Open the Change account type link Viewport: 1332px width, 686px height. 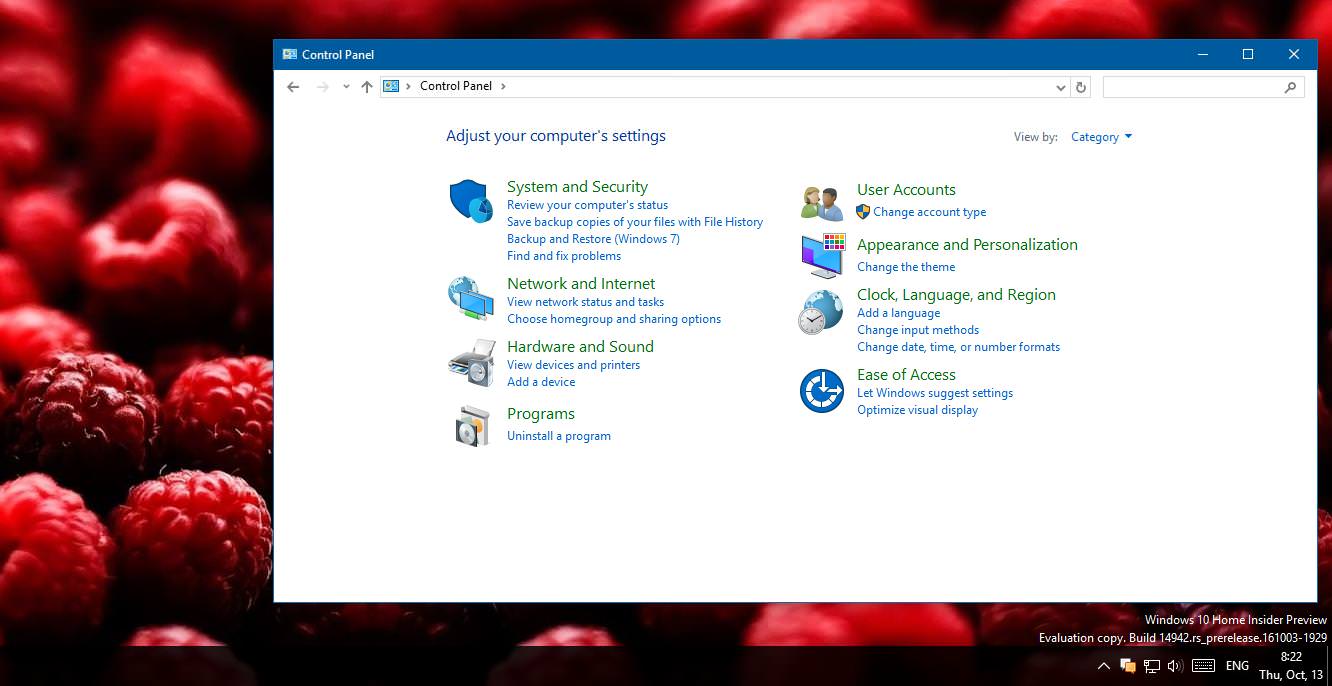tap(929, 212)
